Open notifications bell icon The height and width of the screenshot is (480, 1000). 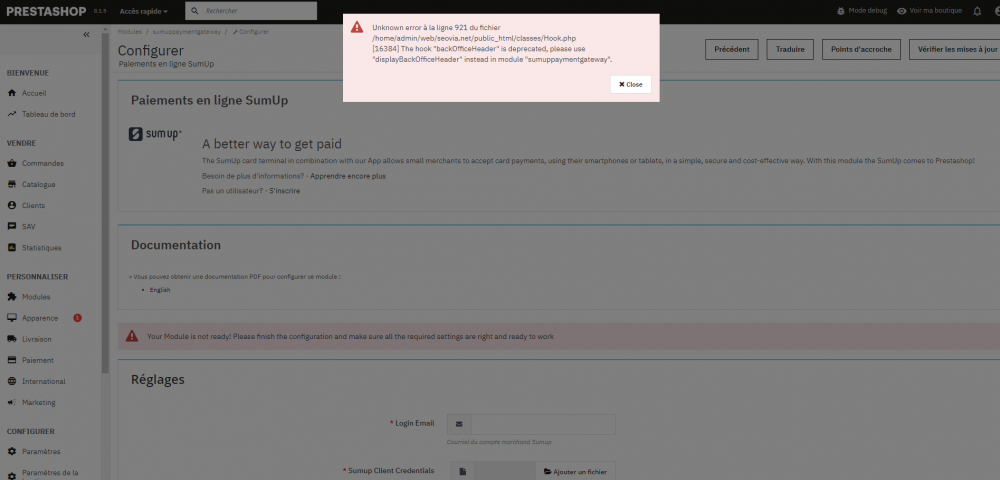977,11
